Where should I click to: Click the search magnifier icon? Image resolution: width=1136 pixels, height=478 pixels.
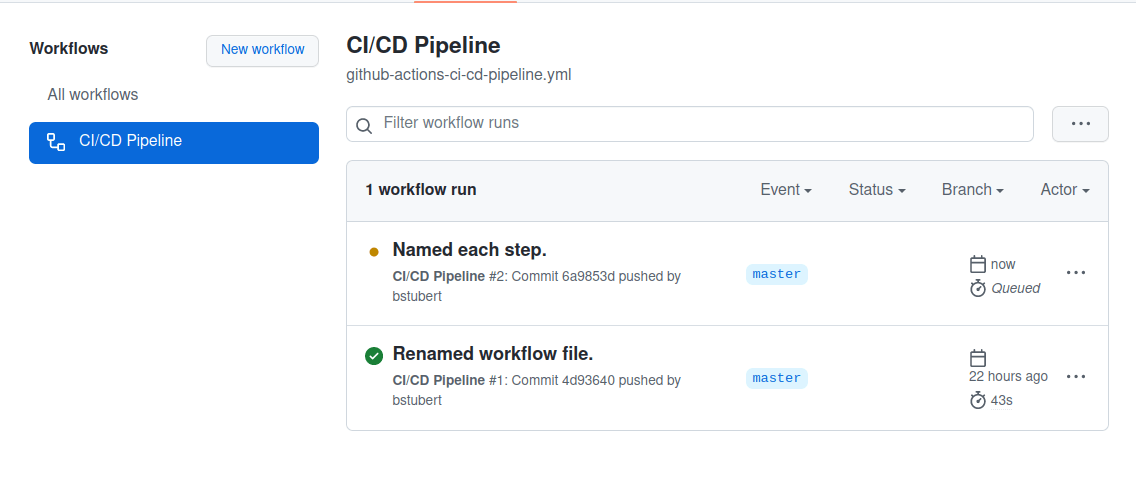tap(364, 125)
